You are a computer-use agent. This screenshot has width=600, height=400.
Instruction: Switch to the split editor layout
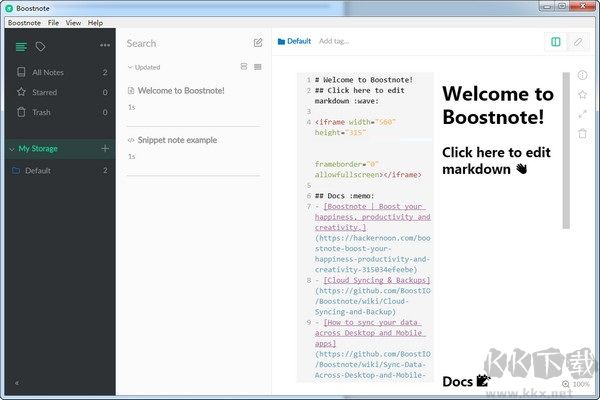tap(556, 42)
